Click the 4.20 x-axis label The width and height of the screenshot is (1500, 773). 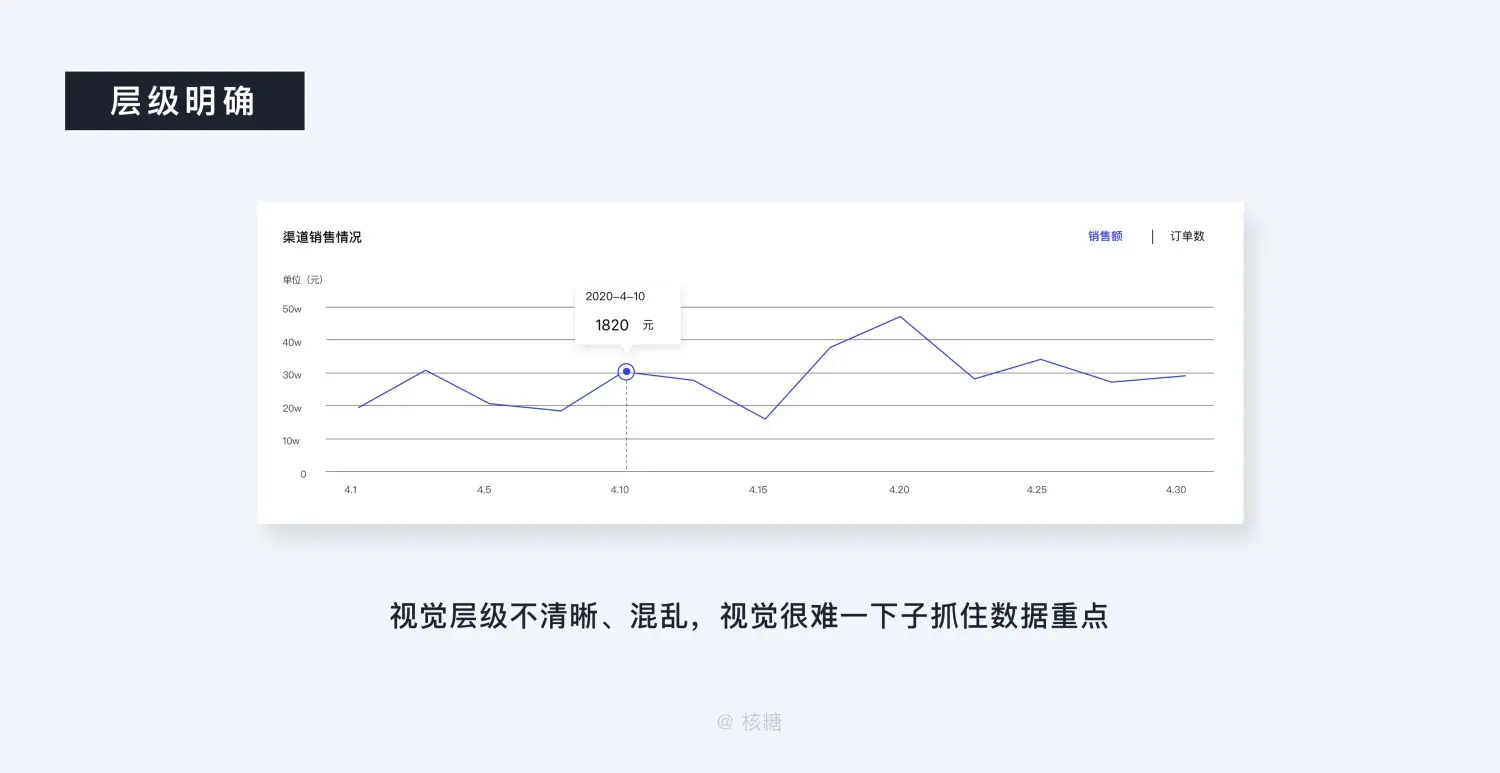(x=899, y=490)
